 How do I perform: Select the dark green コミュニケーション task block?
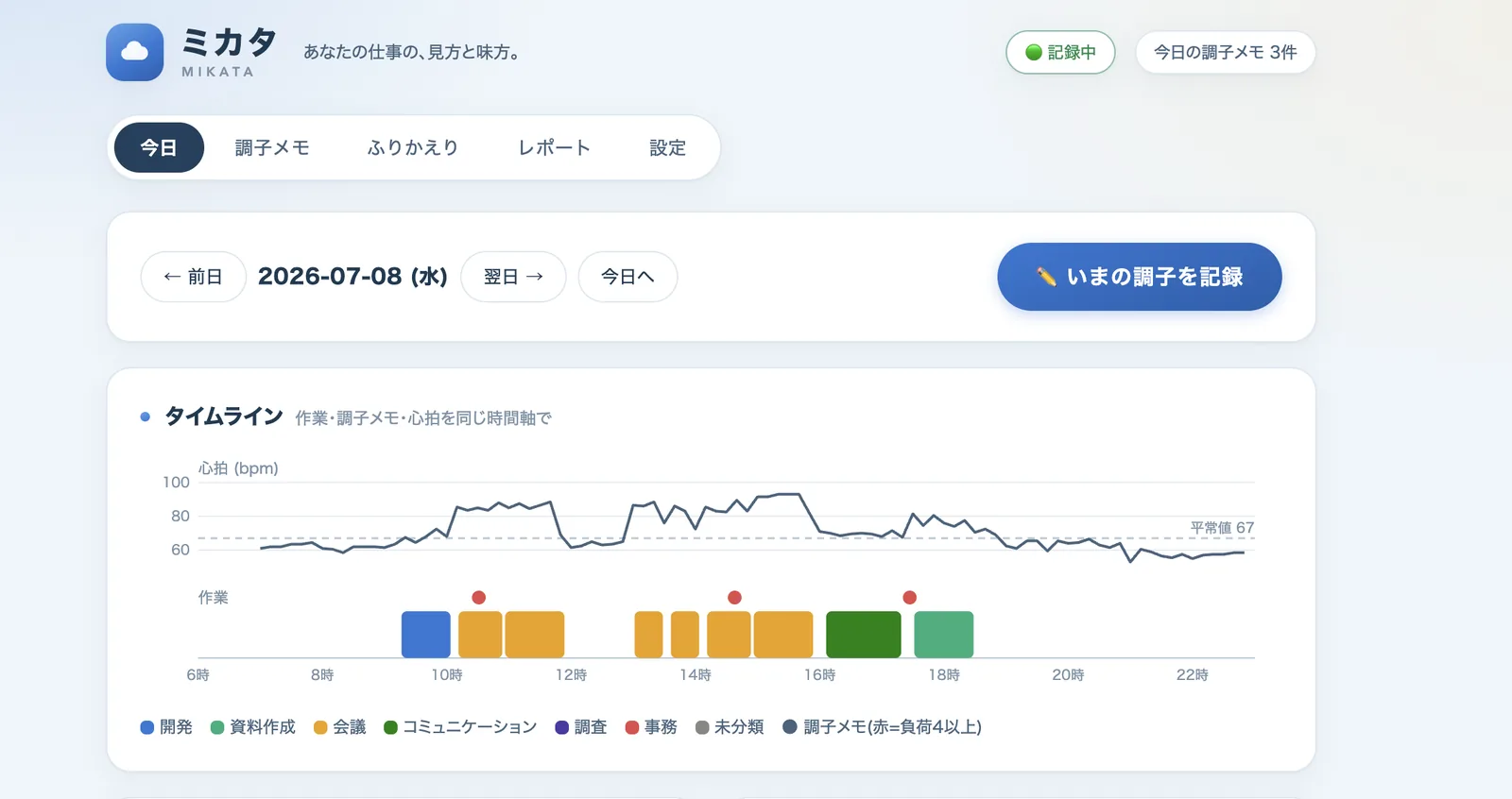tap(864, 635)
